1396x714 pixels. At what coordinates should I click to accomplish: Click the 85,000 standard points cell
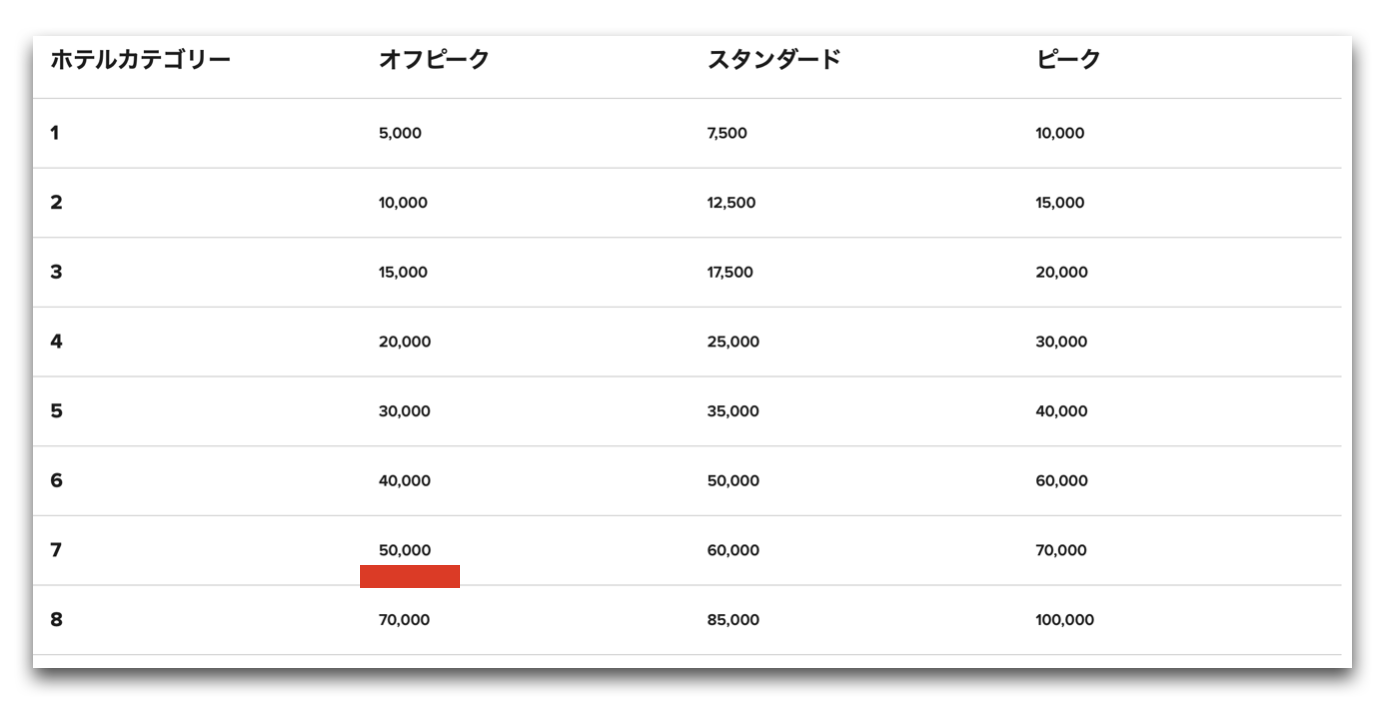[x=733, y=620]
